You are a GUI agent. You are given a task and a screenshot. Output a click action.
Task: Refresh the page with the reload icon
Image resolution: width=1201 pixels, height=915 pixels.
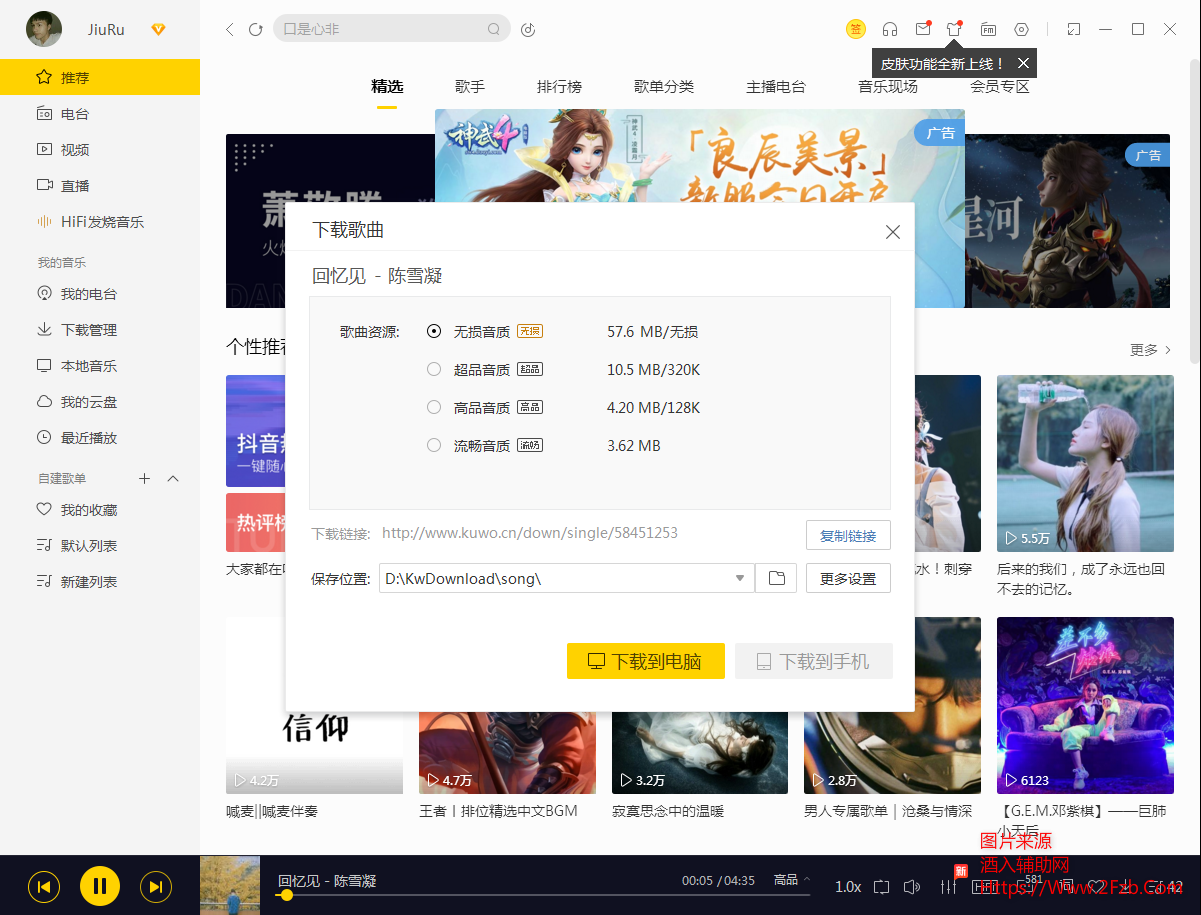[x=256, y=30]
